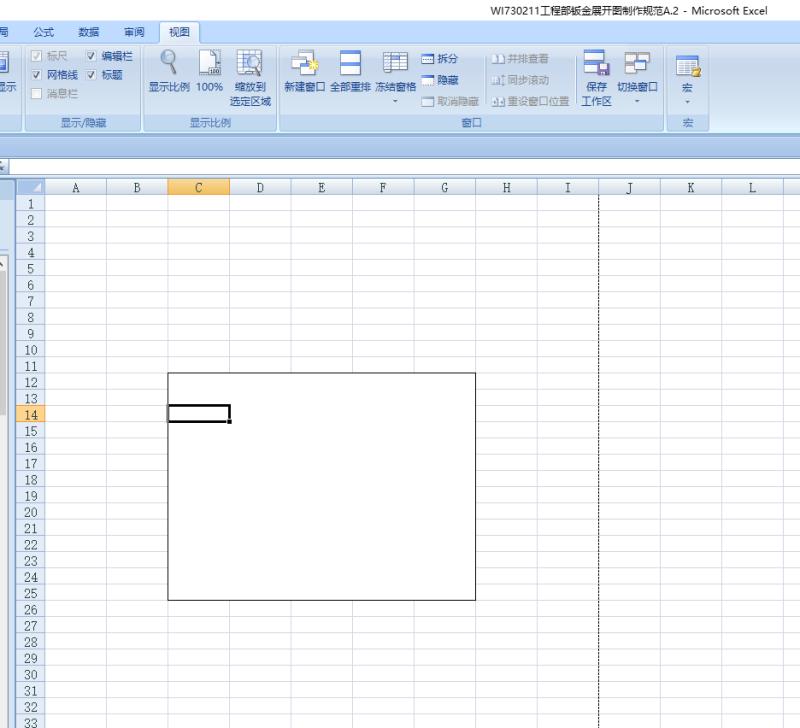Click 缩放到选定区域 zoom to selection
Viewport: 800px width, 728px height.
click(x=250, y=78)
